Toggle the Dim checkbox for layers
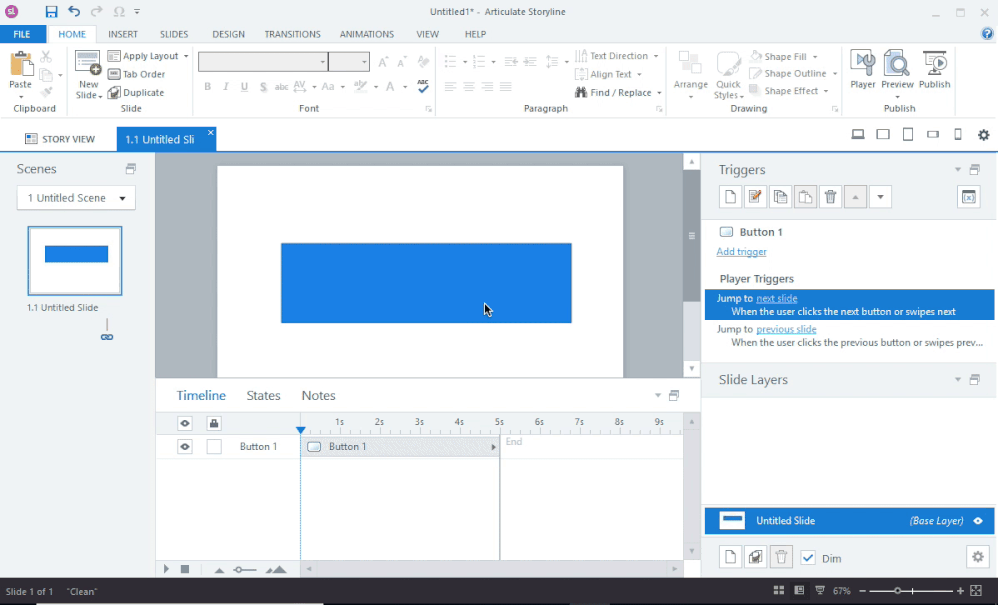This screenshot has height=605, width=998. click(x=808, y=558)
